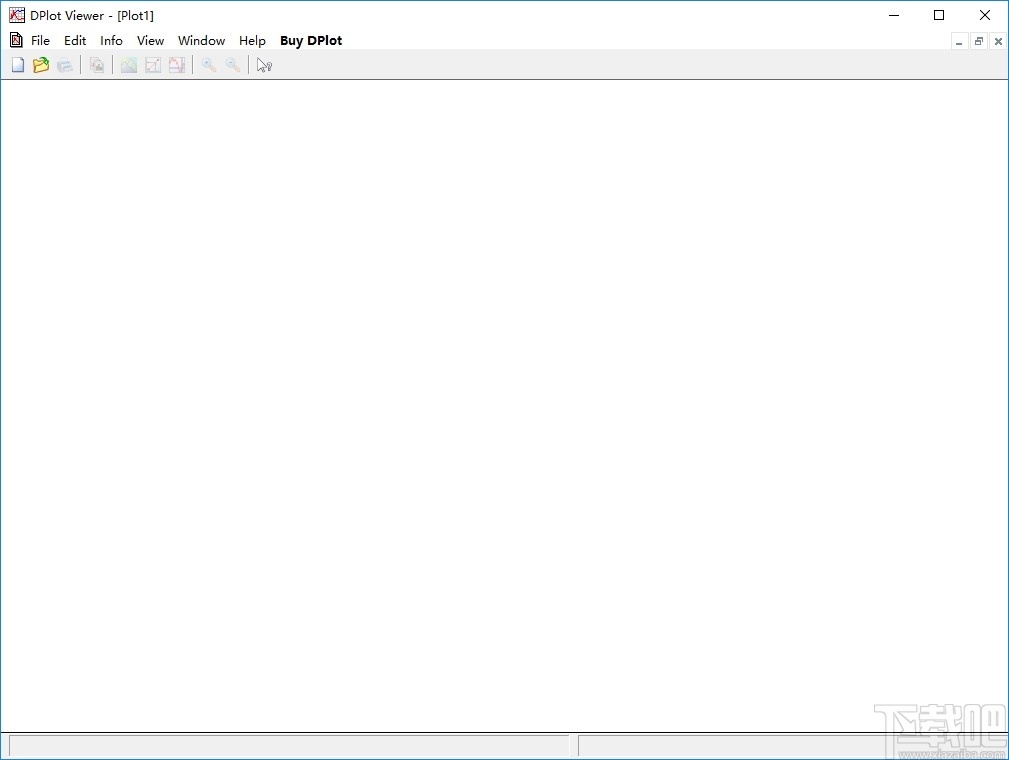The image size is (1009, 760).
Task: Copy the plot picture to clipboard
Action: [97, 64]
